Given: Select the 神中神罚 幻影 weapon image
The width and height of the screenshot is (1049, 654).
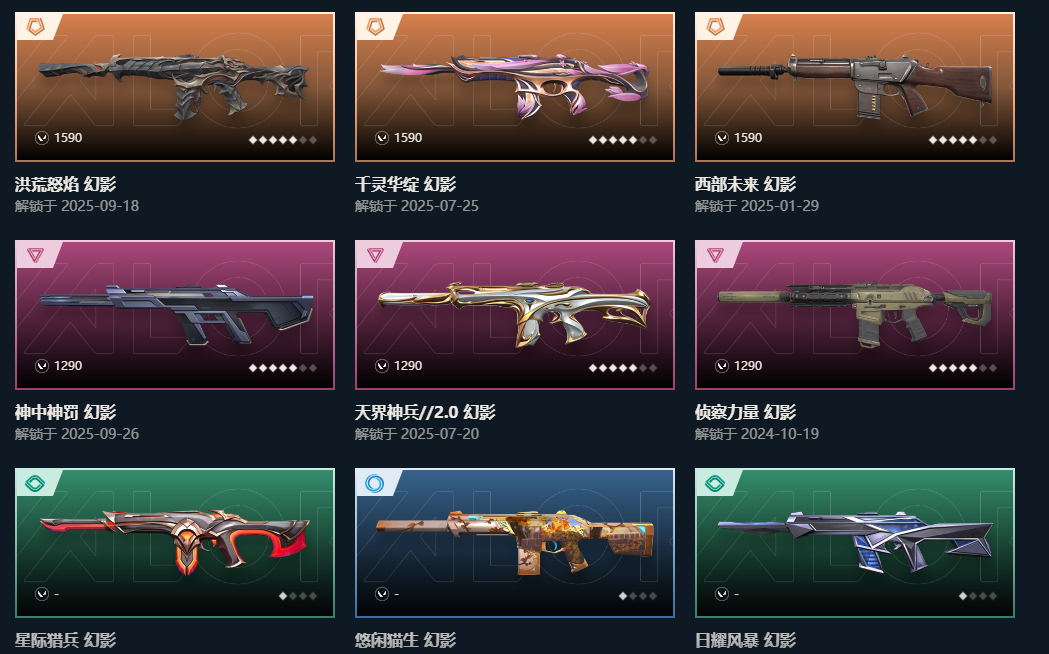Looking at the screenshot, I should 175,313.
